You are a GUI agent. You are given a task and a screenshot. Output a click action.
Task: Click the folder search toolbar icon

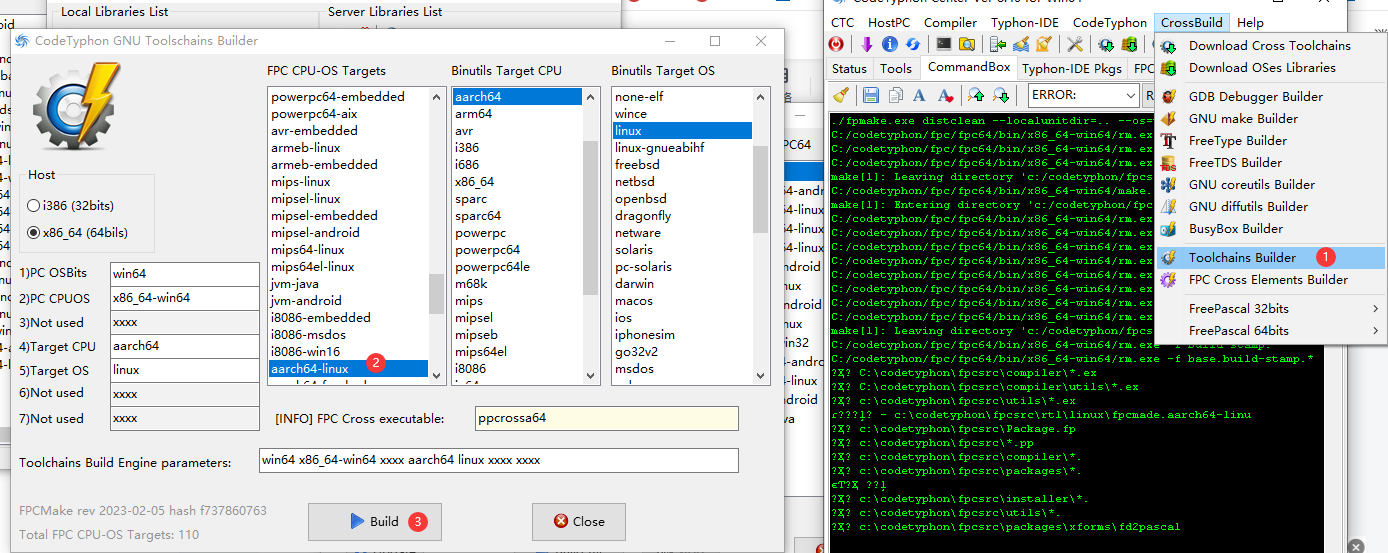967,44
